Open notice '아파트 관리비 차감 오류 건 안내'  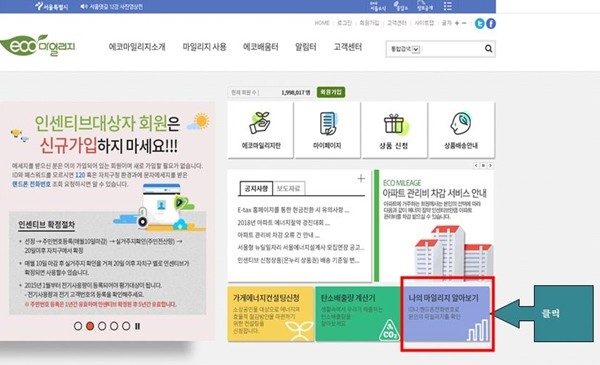(x=278, y=235)
